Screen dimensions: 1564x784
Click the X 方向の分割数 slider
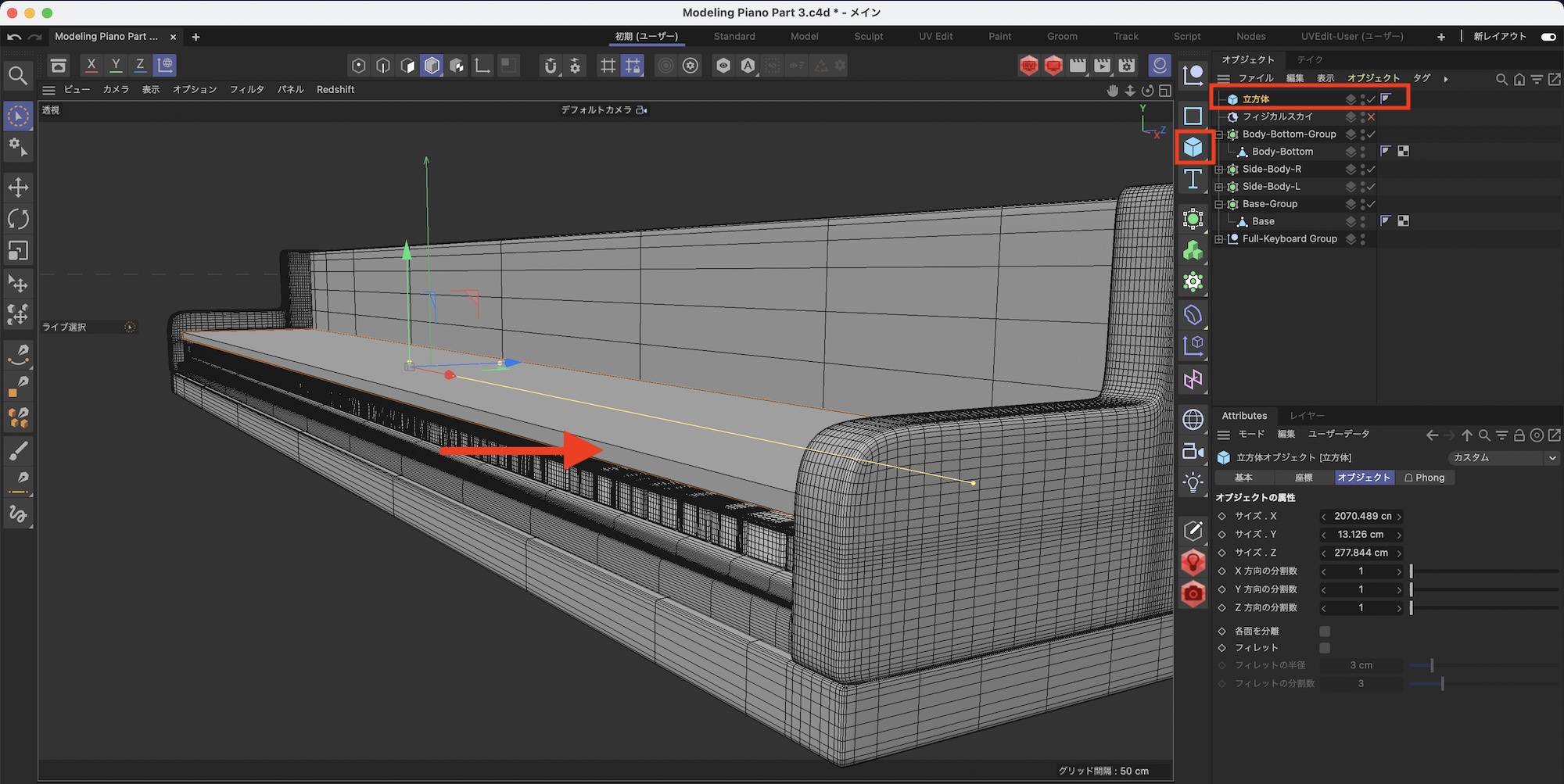coord(1483,571)
